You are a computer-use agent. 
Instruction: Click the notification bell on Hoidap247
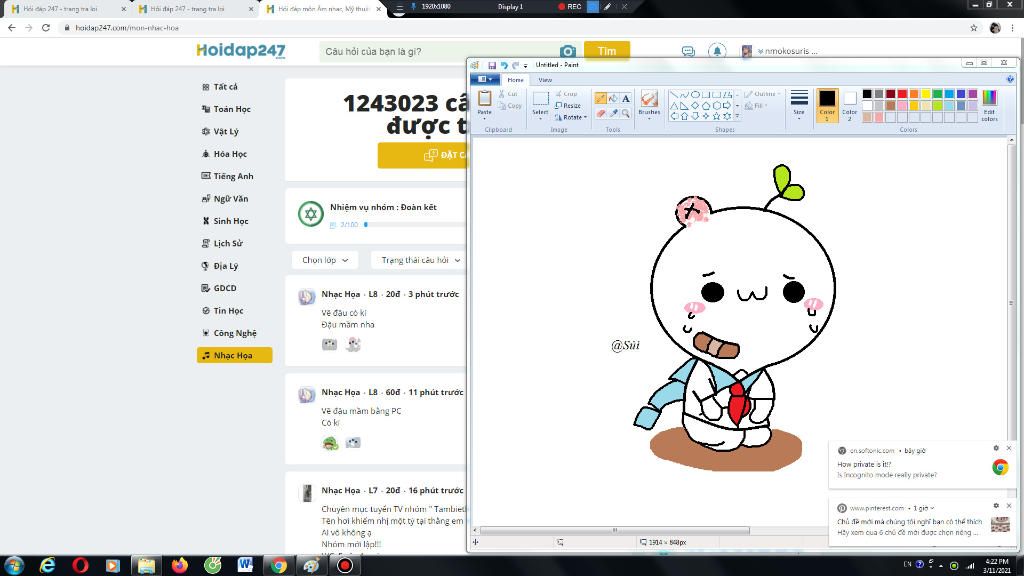click(x=717, y=51)
